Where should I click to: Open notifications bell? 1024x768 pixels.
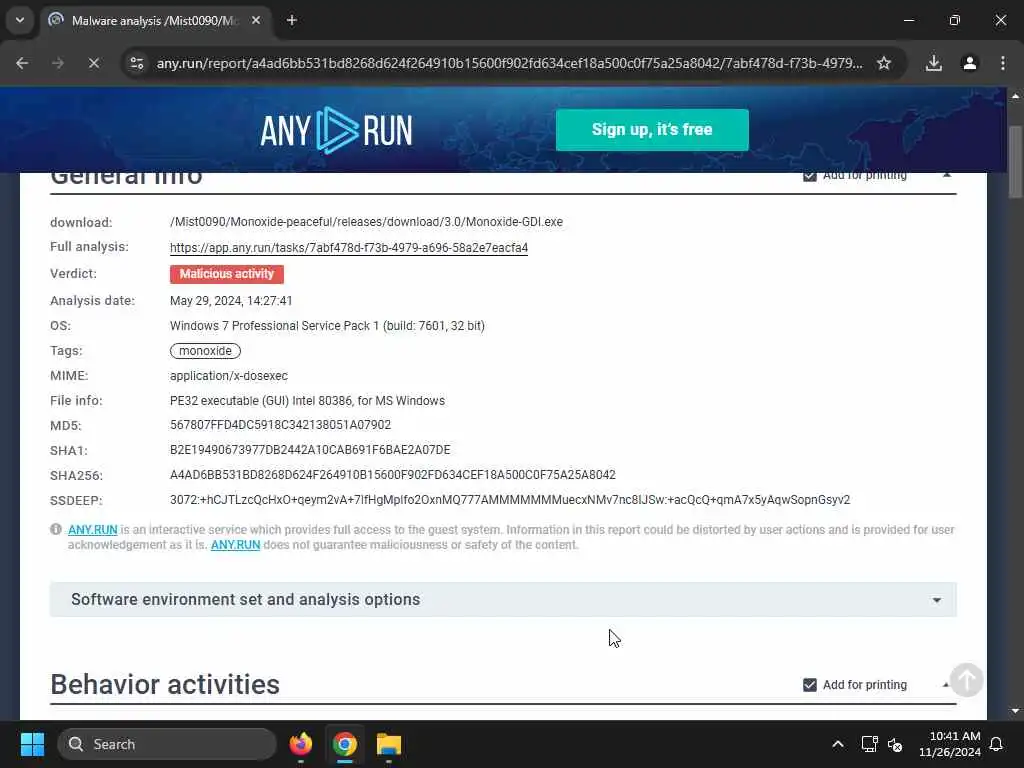click(997, 744)
